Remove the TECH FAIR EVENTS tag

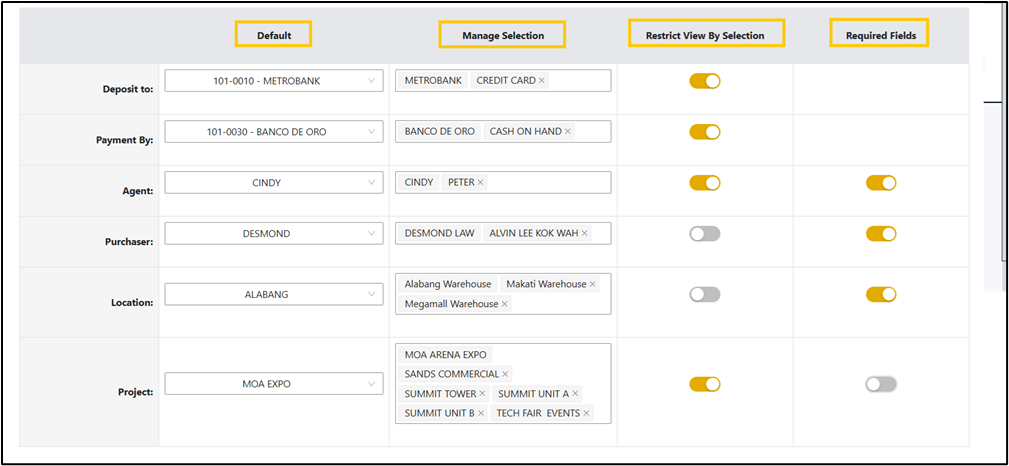587,413
